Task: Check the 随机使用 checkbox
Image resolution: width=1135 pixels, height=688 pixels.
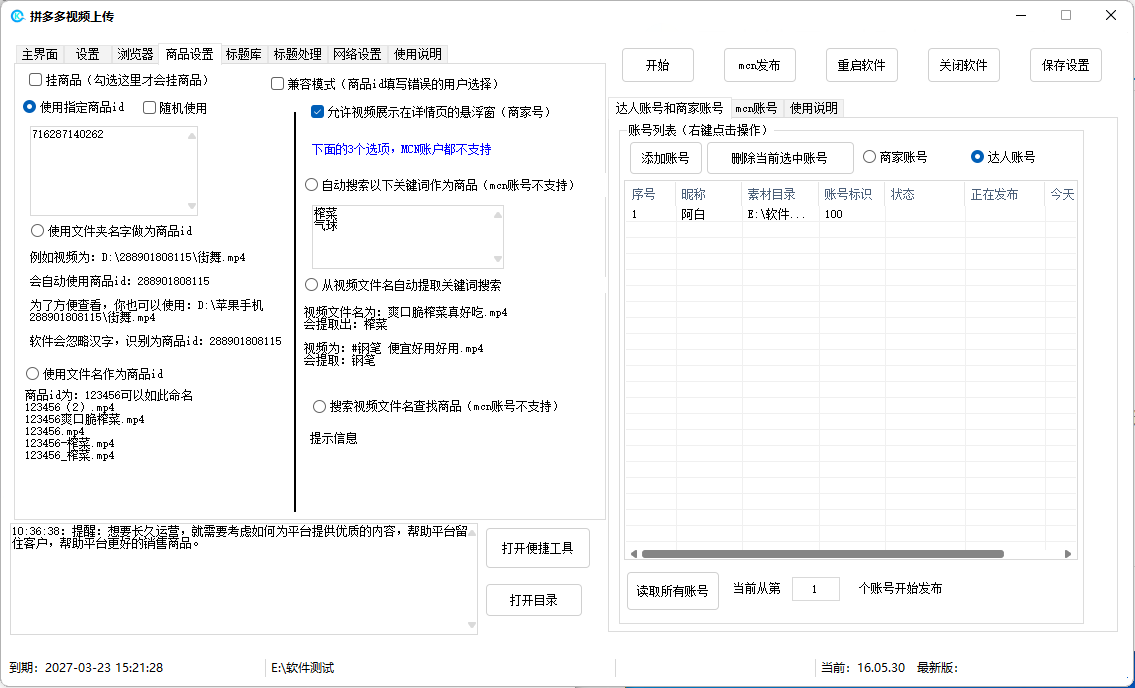Action: (x=149, y=108)
